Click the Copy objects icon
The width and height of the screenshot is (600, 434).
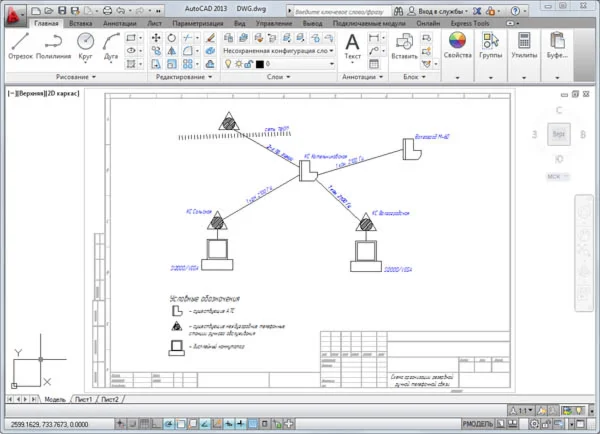pos(156,51)
